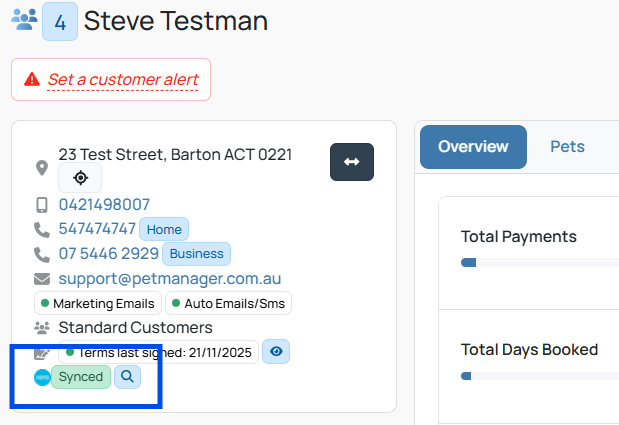This screenshot has height=425, width=619.
Task: Click the Xero logo icon
Action: 42,378
